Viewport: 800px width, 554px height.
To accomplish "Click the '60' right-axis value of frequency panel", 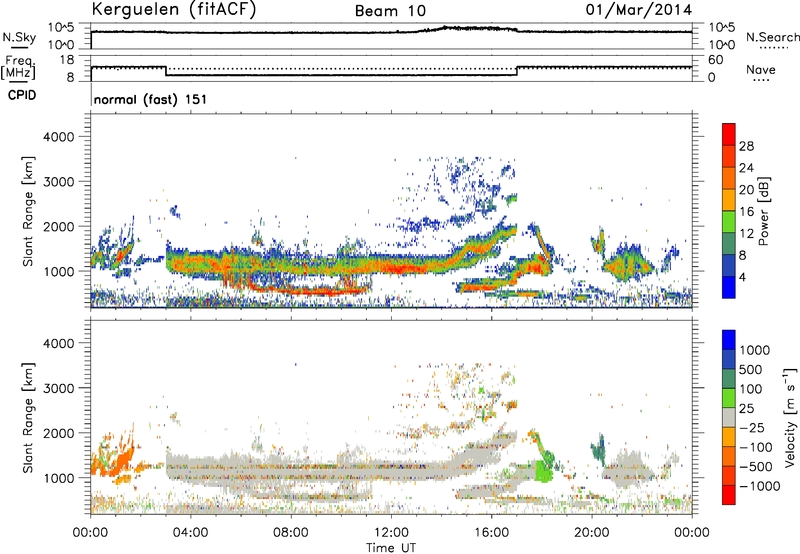I will 715,60.
